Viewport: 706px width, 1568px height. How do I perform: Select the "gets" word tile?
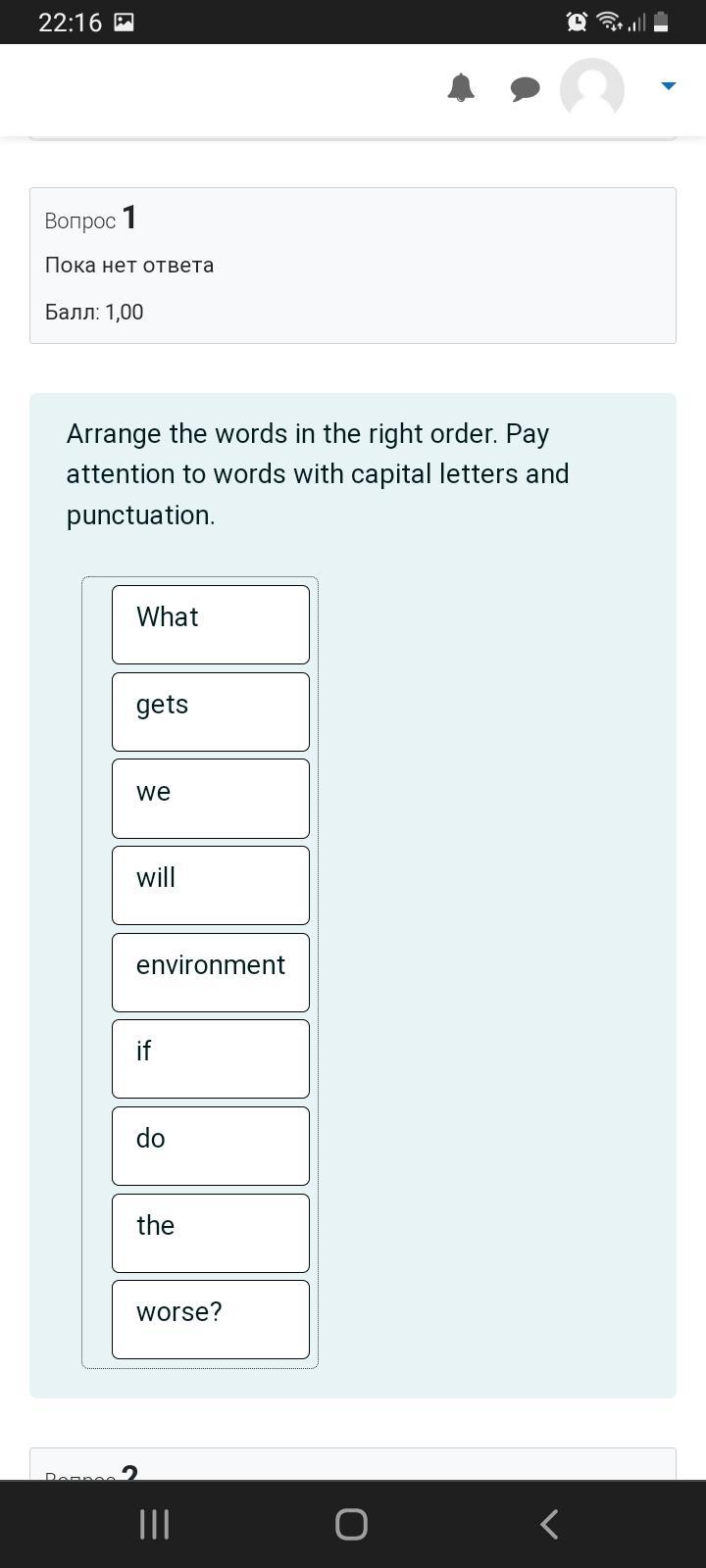(211, 711)
